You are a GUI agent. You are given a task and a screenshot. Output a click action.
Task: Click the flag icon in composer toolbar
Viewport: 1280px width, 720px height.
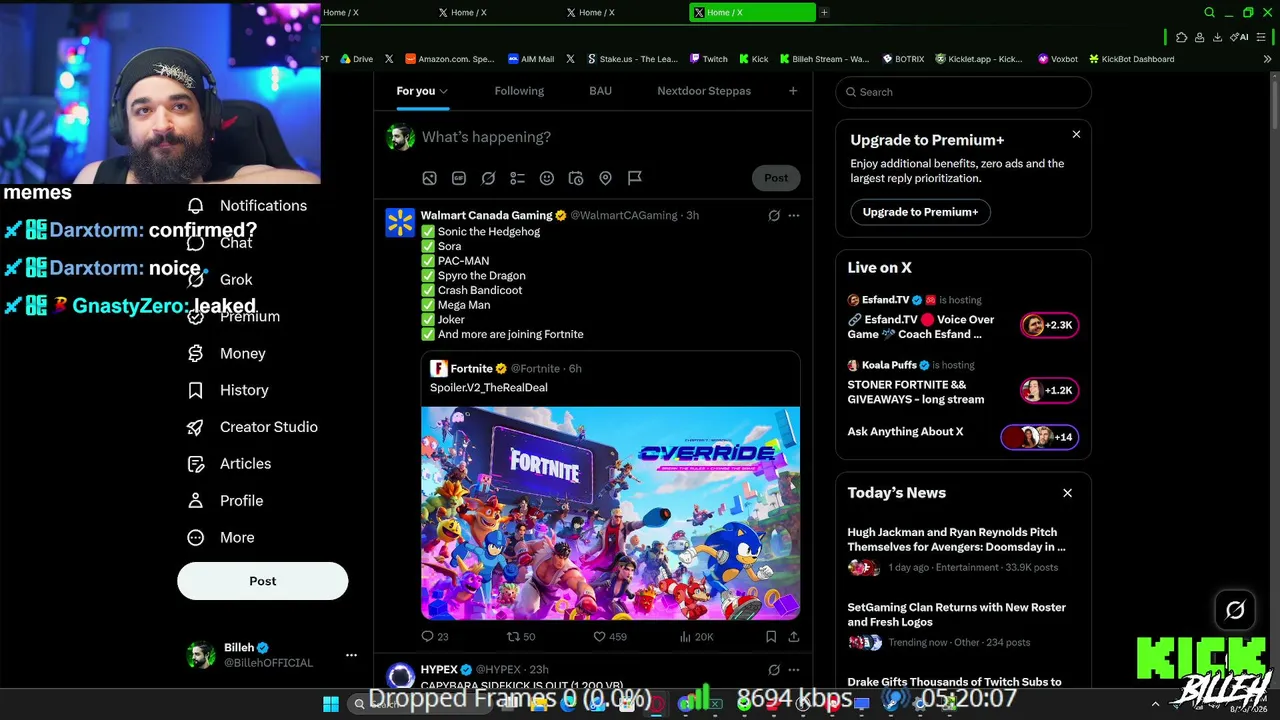tap(635, 178)
